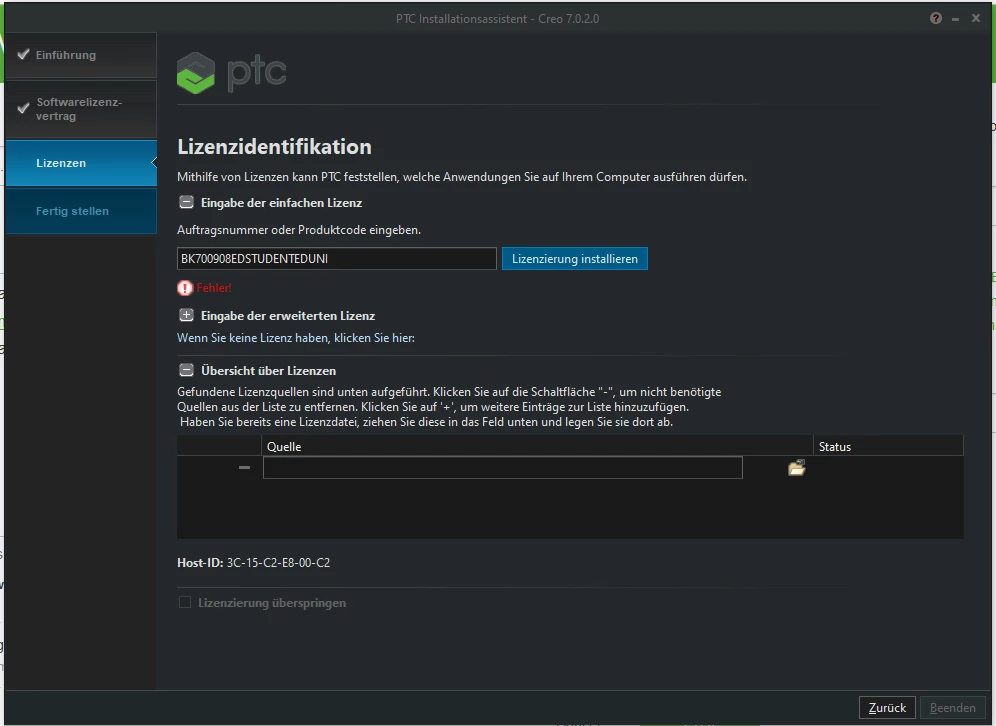996x726 pixels.
Task: Click the Quelle column header
Action: (x=537, y=447)
